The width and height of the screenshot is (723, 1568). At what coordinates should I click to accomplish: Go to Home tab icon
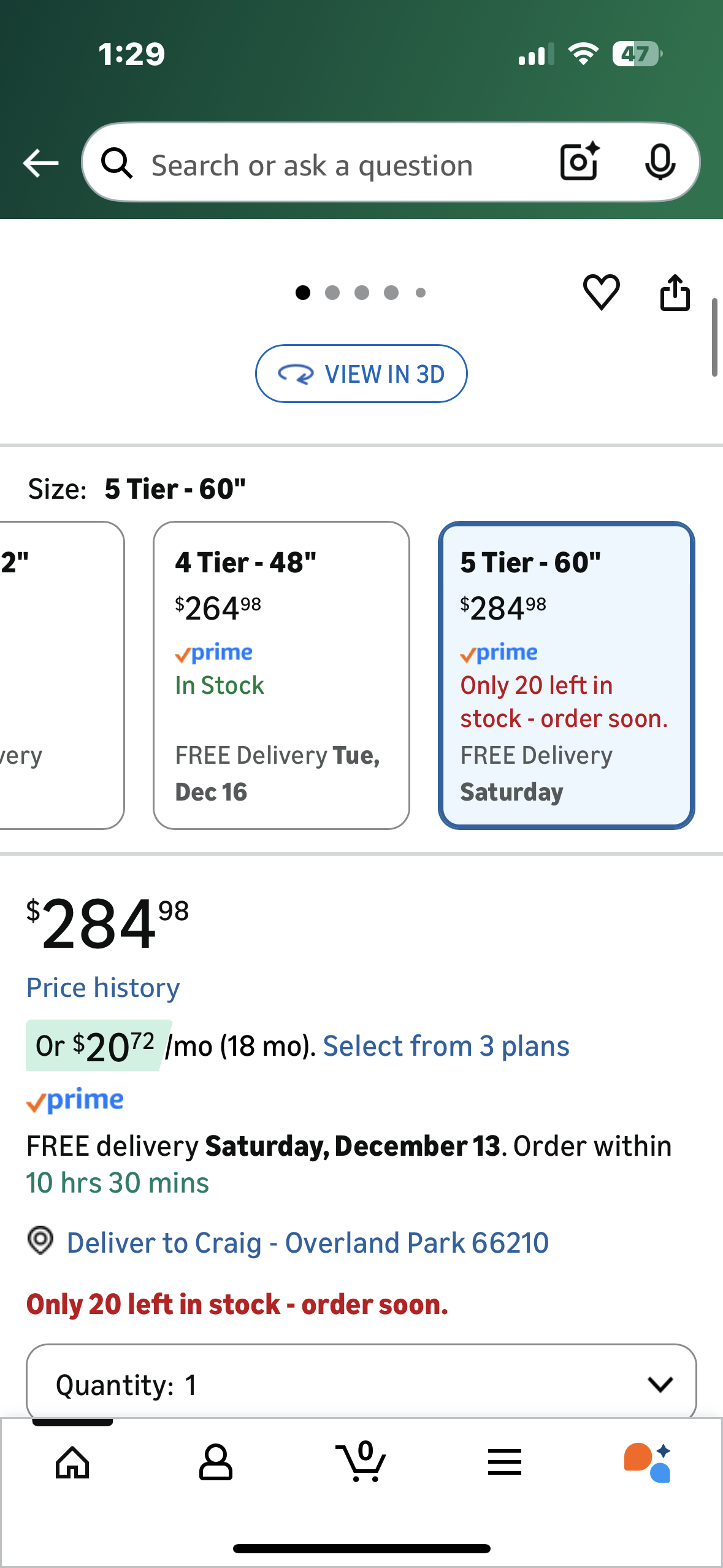click(72, 1462)
